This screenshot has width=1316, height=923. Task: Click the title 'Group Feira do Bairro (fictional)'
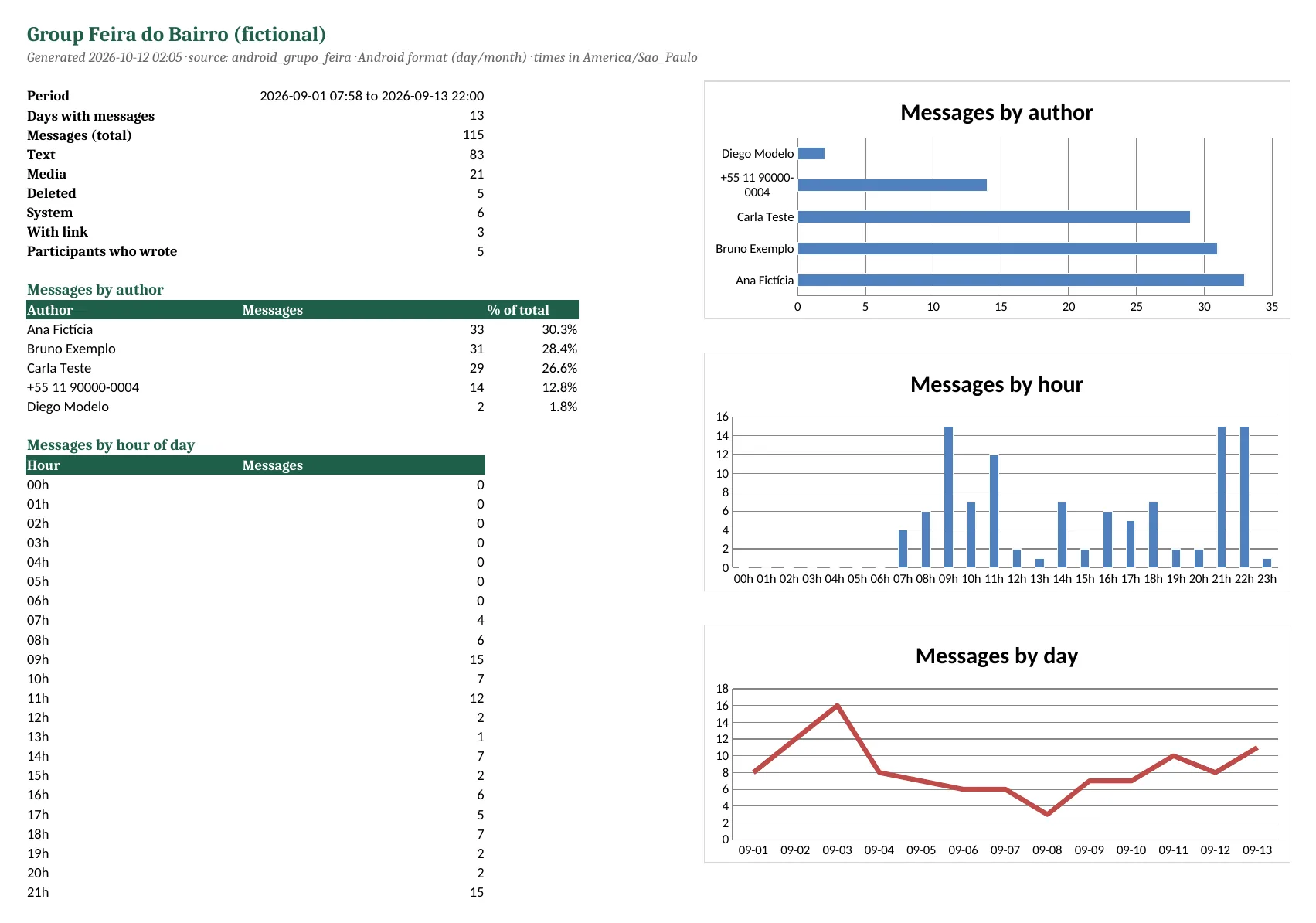click(x=176, y=35)
